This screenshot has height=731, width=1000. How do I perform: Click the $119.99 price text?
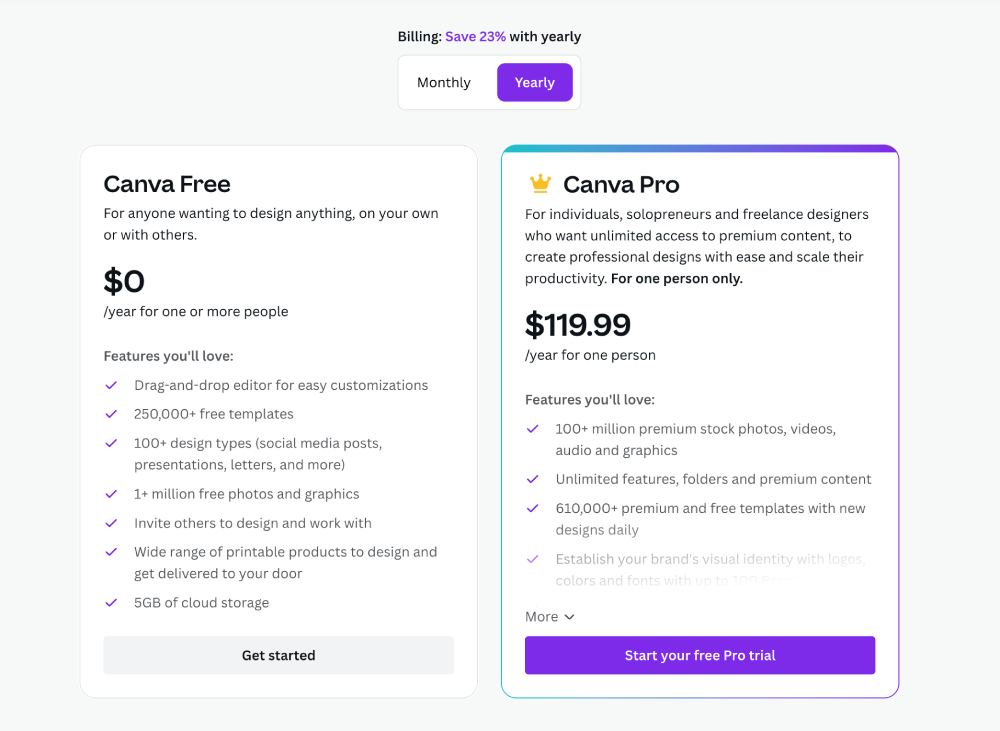[x=578, y=325]
